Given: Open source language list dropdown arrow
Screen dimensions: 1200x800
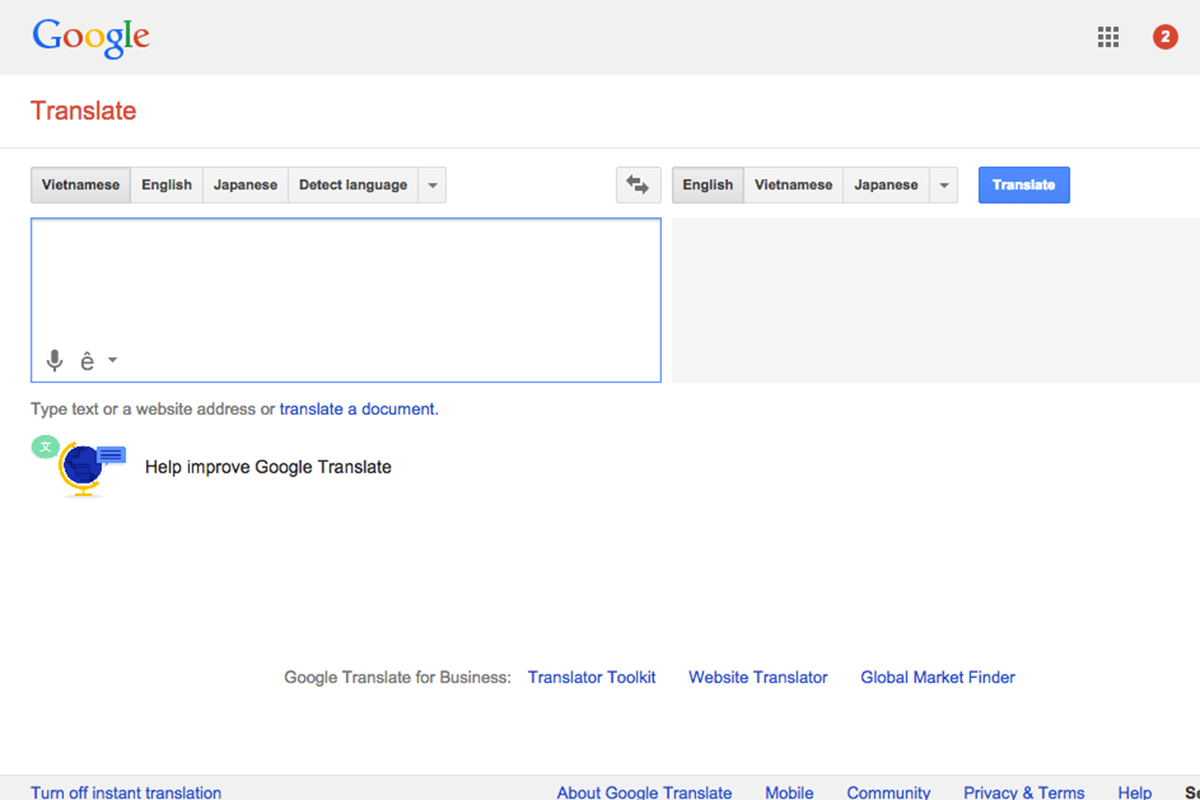Looking at the screenshot, I should 432,185.
